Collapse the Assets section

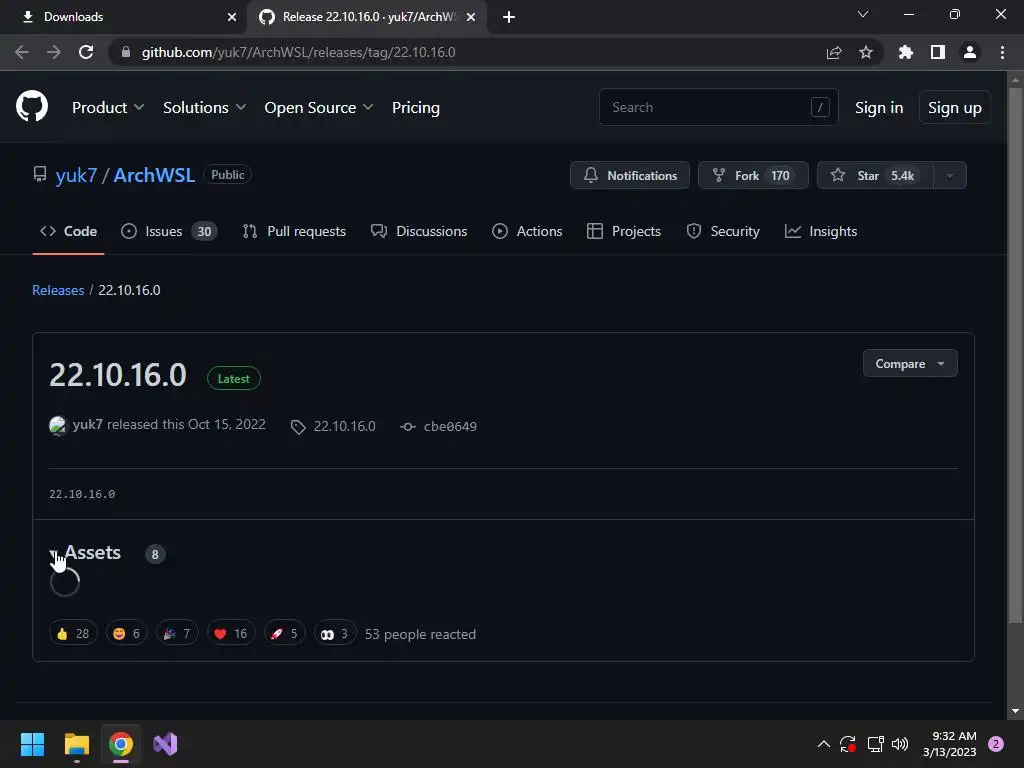tap(86, 553)
